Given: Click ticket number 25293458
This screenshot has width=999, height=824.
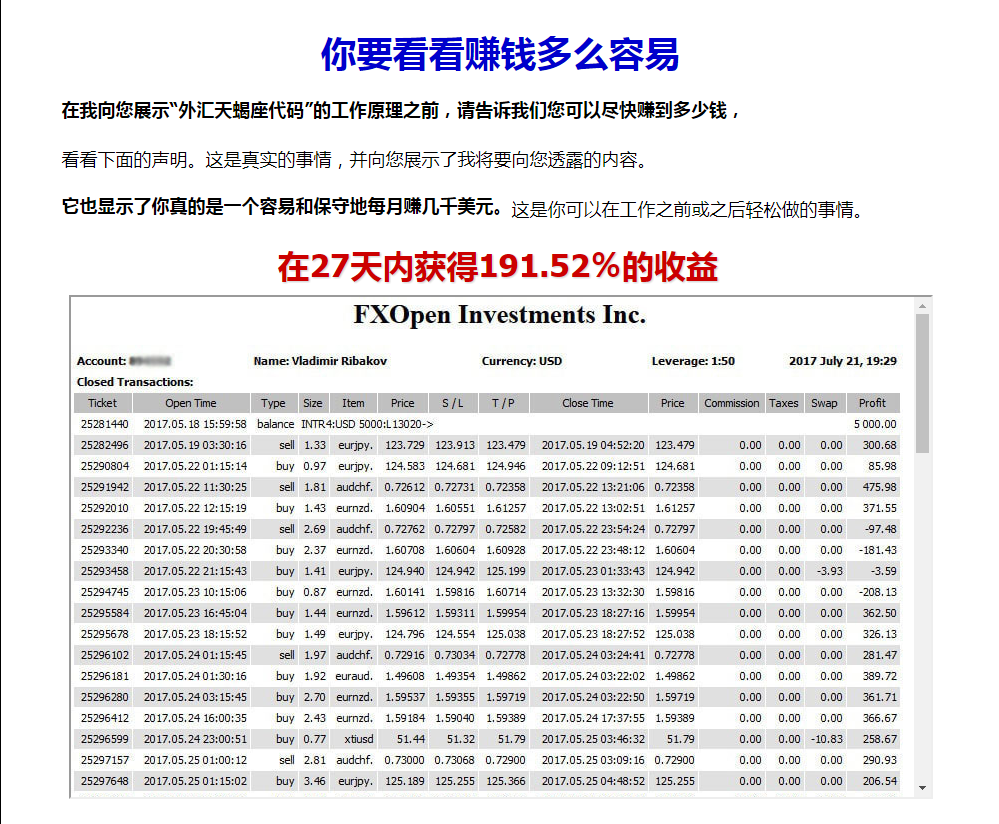Looking at the screenshot, I should click(x=104, y=572).
